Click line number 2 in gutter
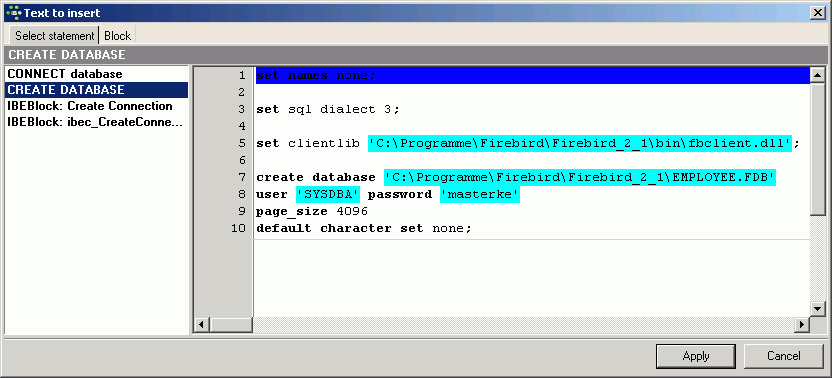 242,92
